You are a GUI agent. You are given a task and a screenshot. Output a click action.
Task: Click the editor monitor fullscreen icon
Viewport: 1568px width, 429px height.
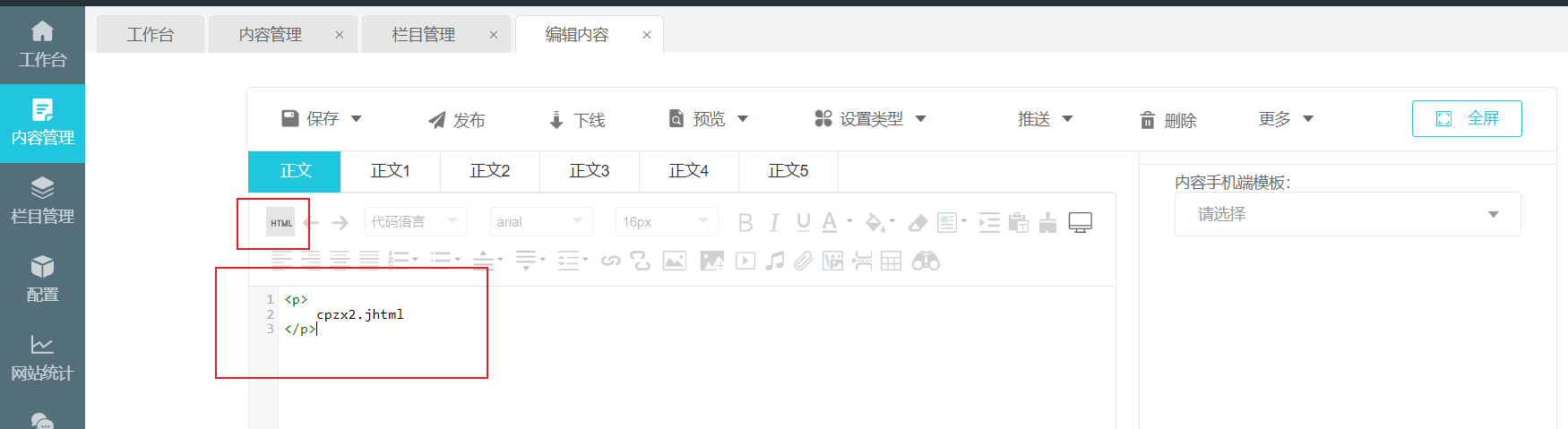click(1081, 222)
